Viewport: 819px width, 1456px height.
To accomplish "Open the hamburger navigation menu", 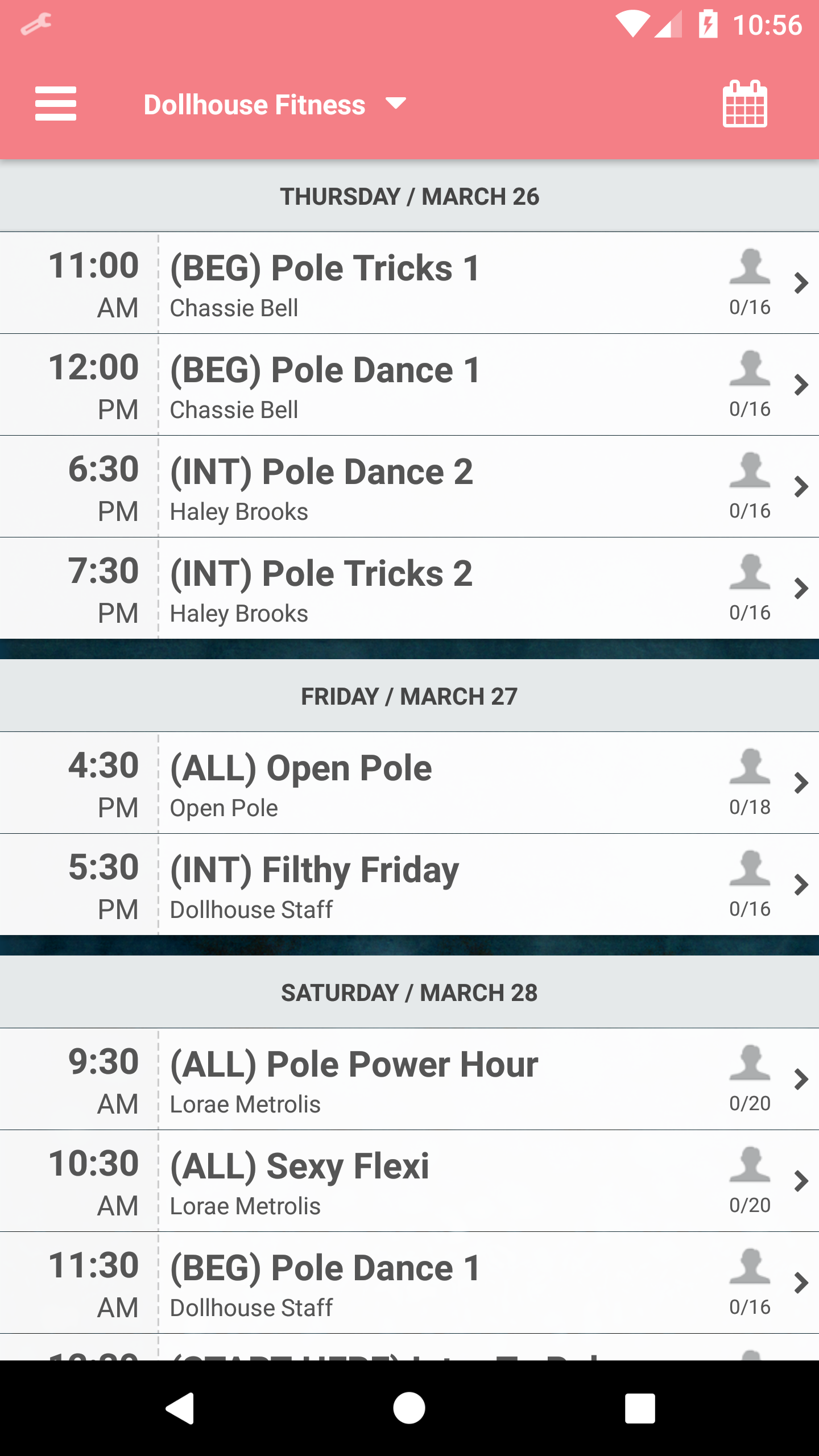I will 55,104.
